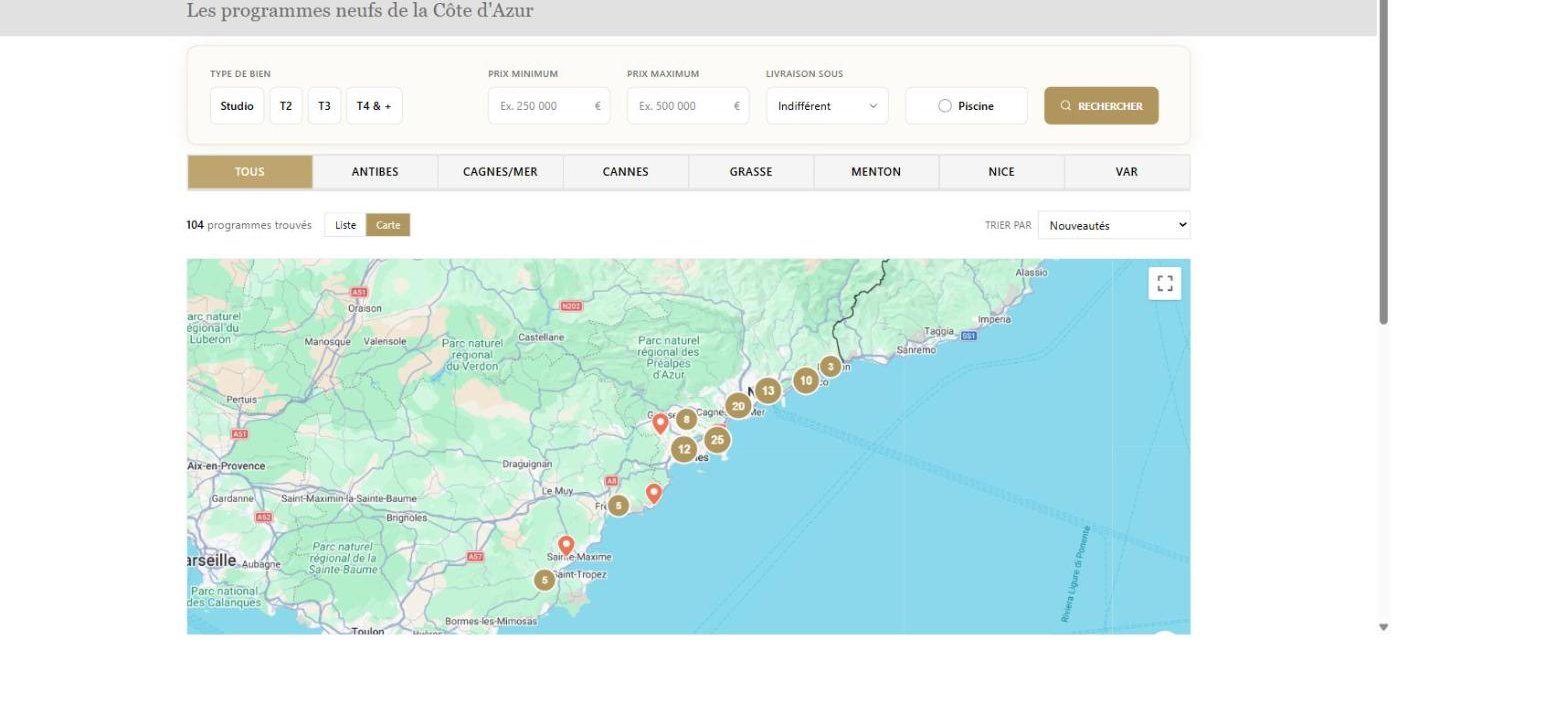The image size is (1545, 714).
Task: Open the map in fullscreen mode
Action: 1164,284
